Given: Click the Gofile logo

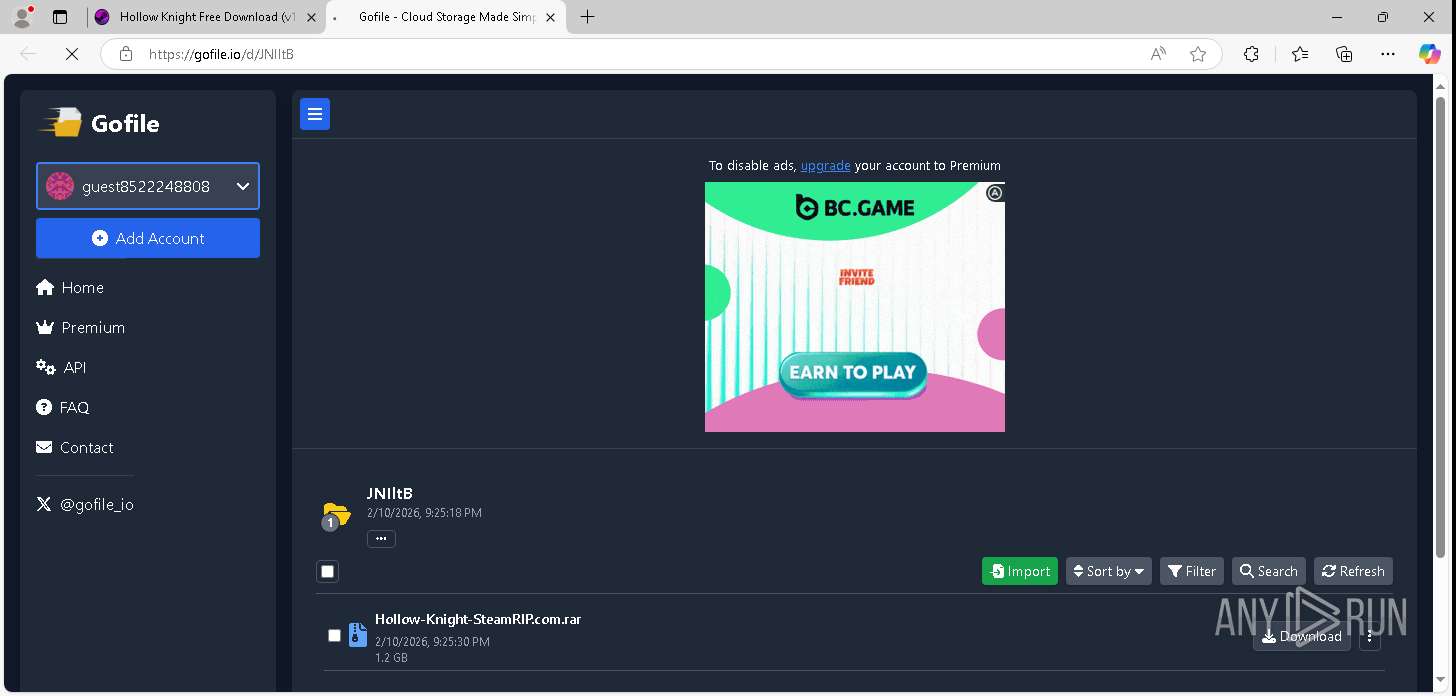Looking at the screenshot, I should click(99, 123).
